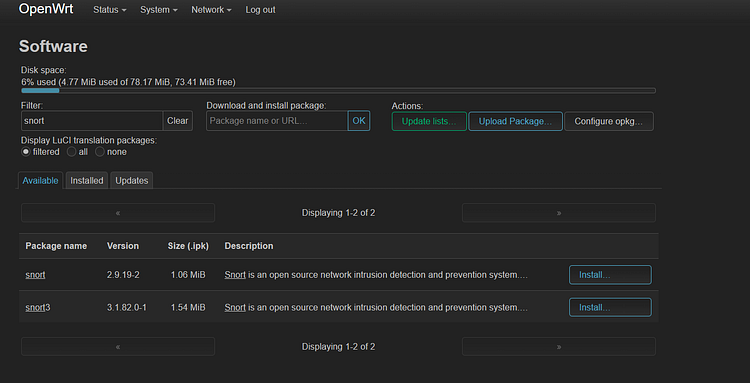Click the 1.54 MiB size cell
Screen dimensions: 750x383
(x=188, y=307)
